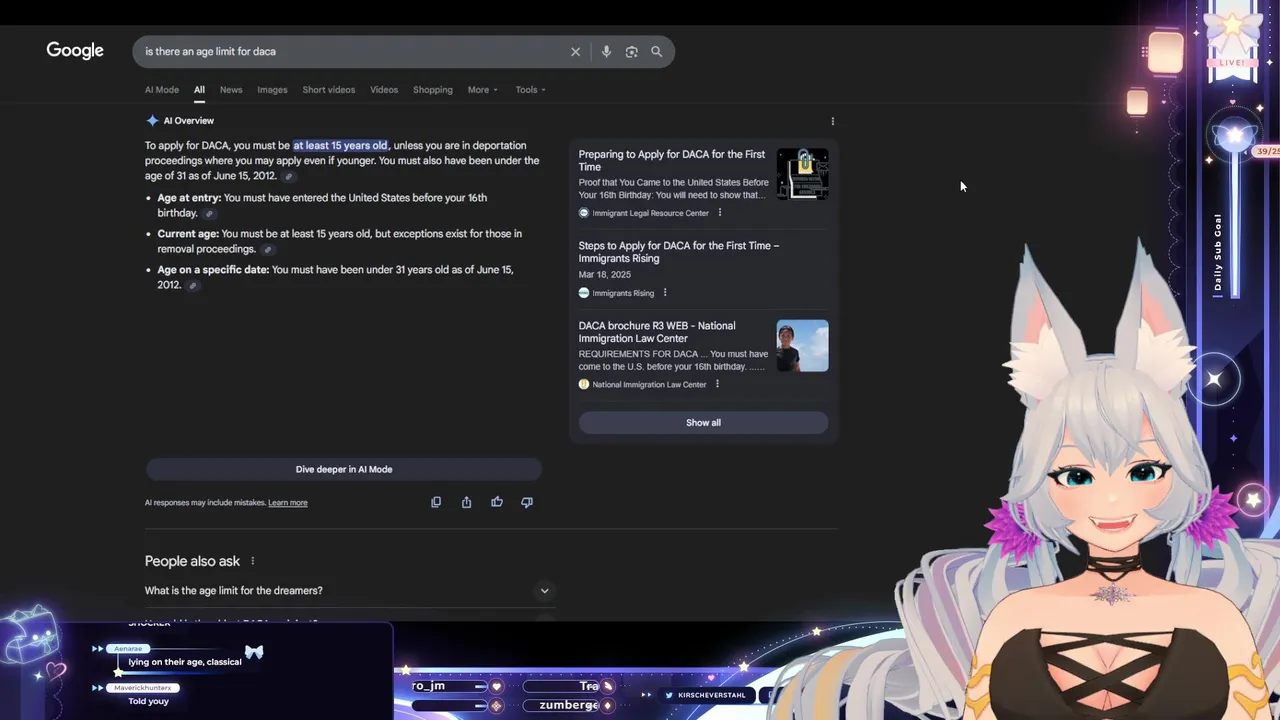This screenshot has height=720, width=1280.
Task: Click 'Mar 18, 2025' date text
Action: [x=607, y=274]
